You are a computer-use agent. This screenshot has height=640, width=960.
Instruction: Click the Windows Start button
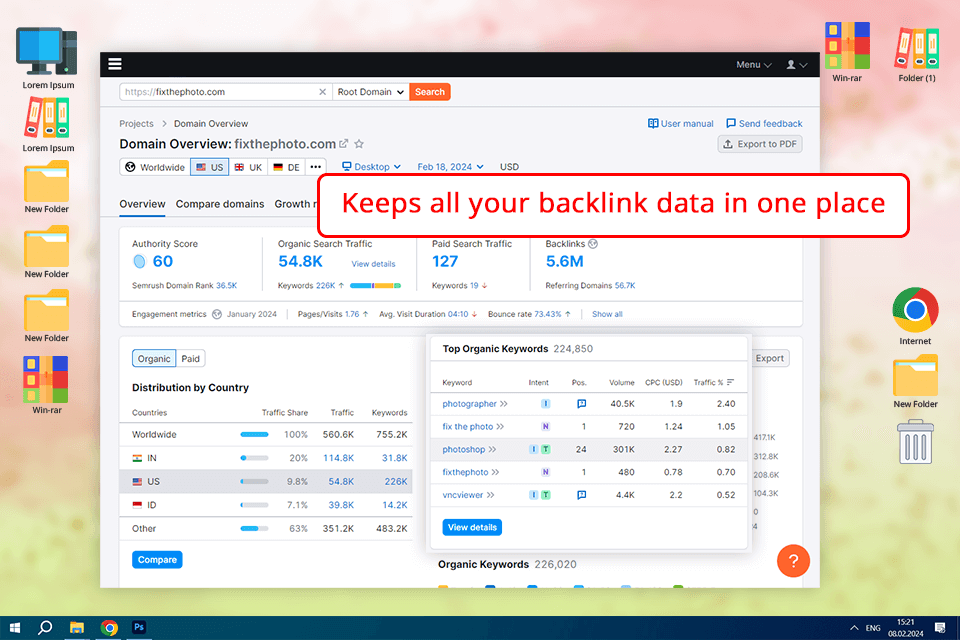pyautogui.click(x=15, y=628)
